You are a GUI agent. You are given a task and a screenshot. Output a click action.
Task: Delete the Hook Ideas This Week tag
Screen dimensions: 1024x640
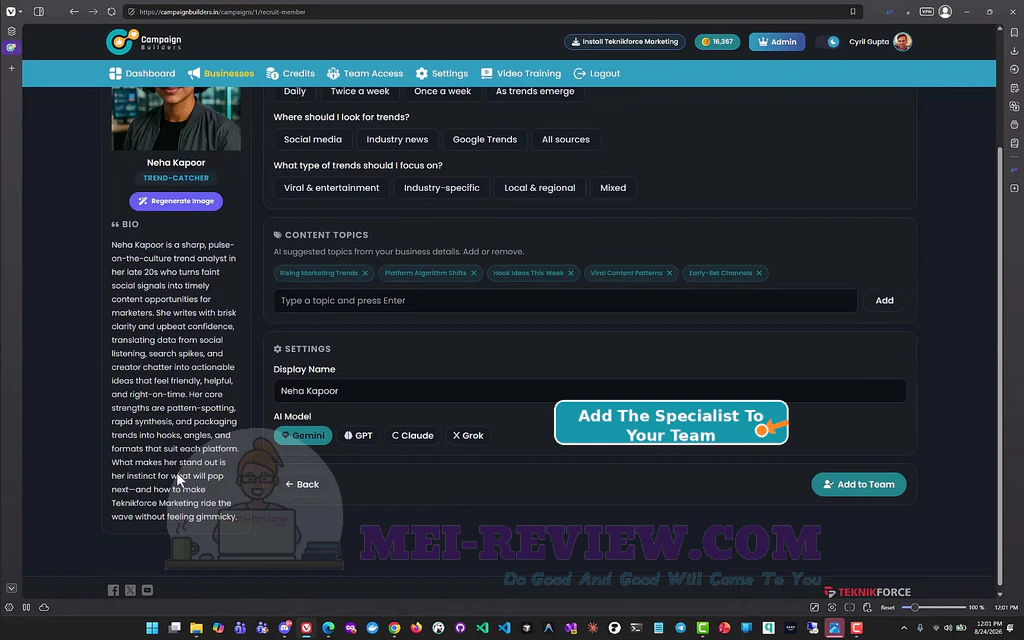pos(571,273)
